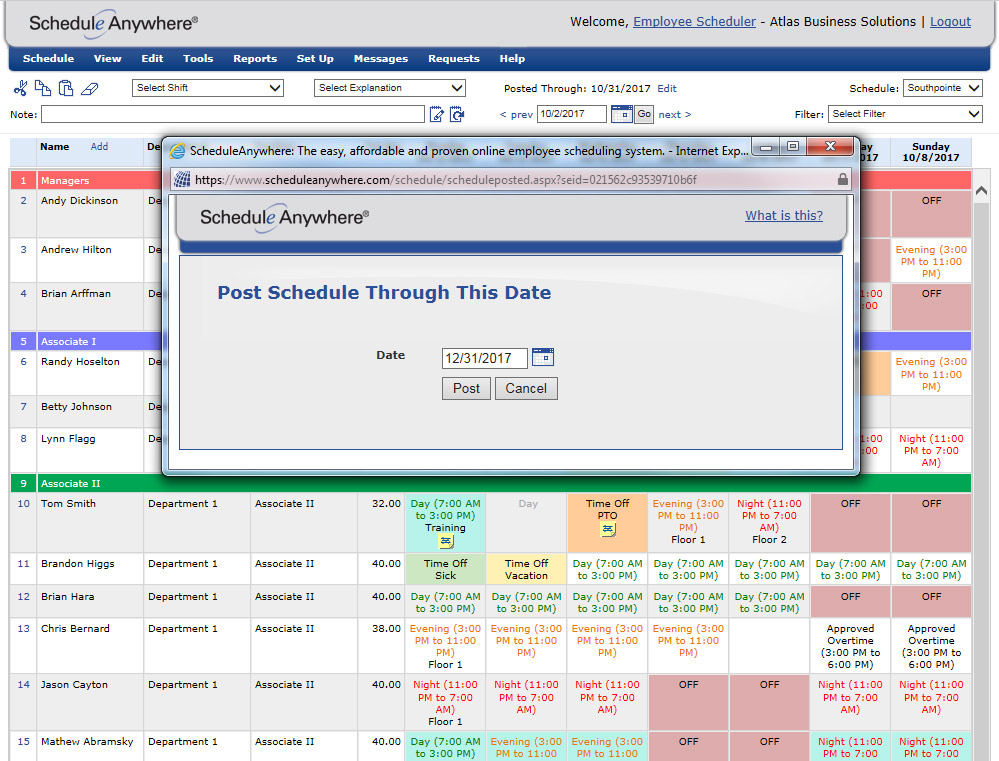Viewport: 999px width, 761px height.
Task: Open the Set Up menu
Action: pyautogui.click(x=315, y=59)
